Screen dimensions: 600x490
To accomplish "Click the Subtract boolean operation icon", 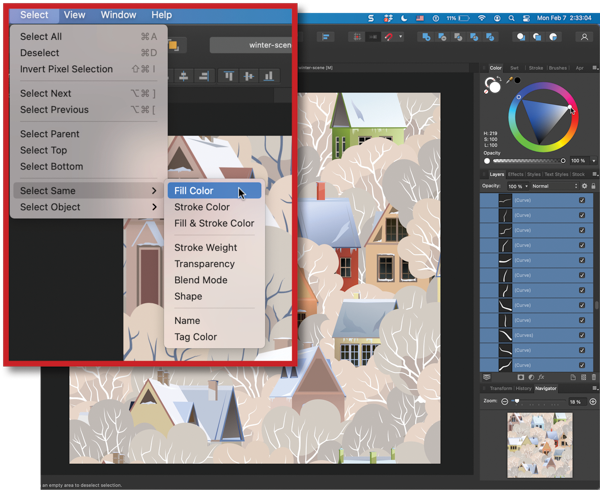I will tap(442, 37).
